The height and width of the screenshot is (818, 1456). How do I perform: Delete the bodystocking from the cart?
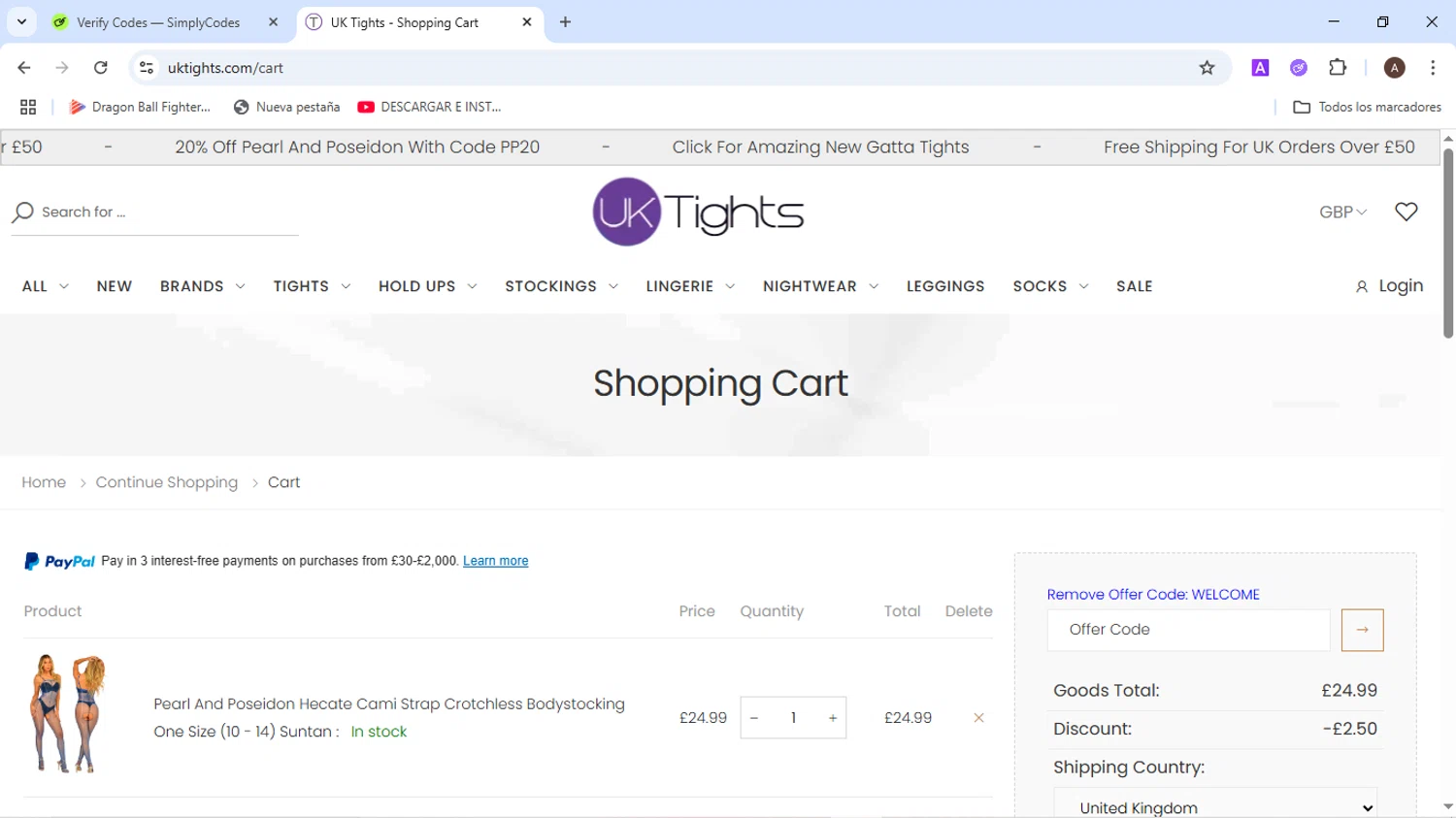[x=978, y=718]
